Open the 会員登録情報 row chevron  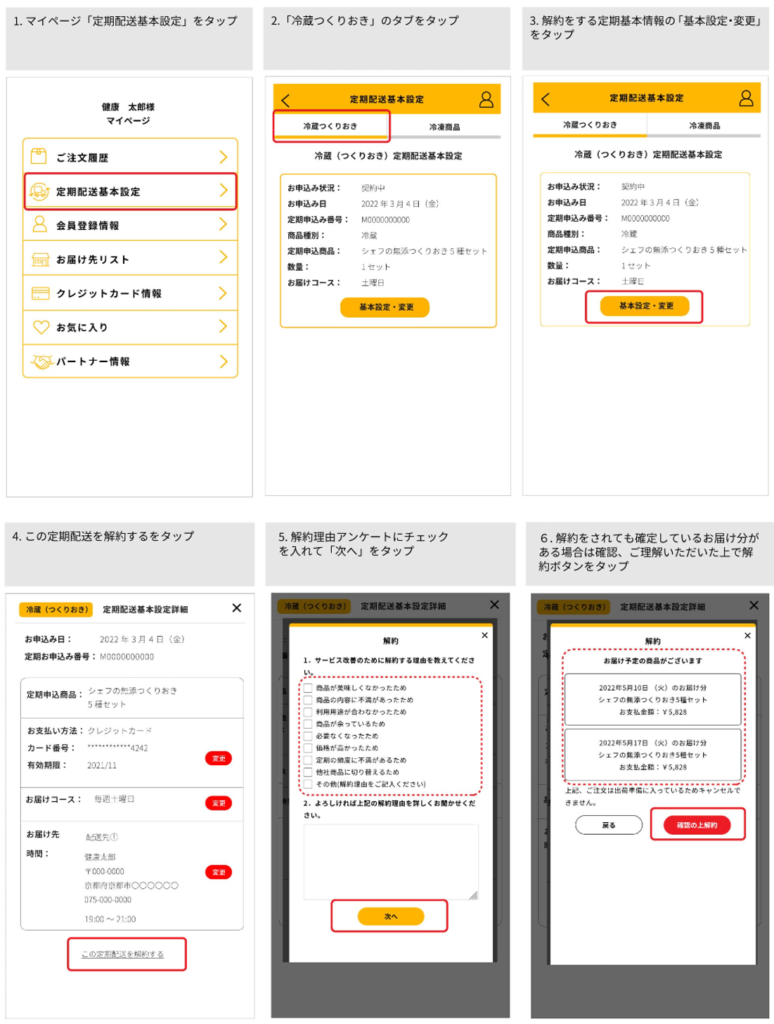pos(223,224)
